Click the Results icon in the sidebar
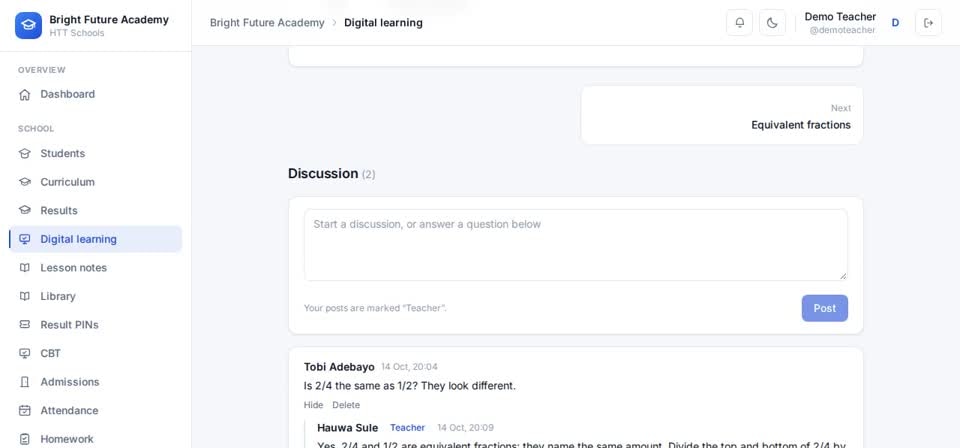This screenshot has width=960, height=448. [x=24, y=211]
